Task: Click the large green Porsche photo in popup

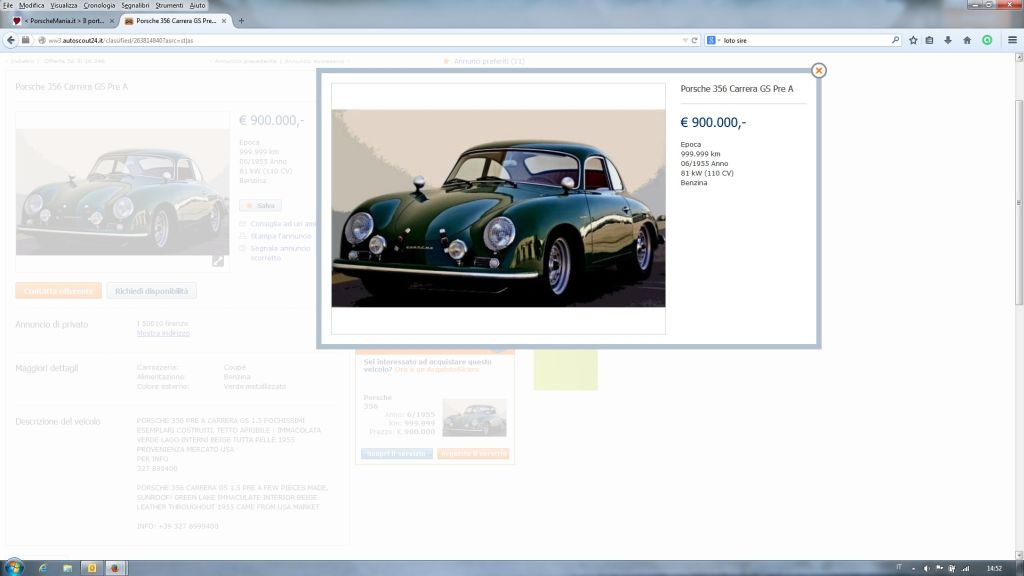Action: [x=498, y=208]
